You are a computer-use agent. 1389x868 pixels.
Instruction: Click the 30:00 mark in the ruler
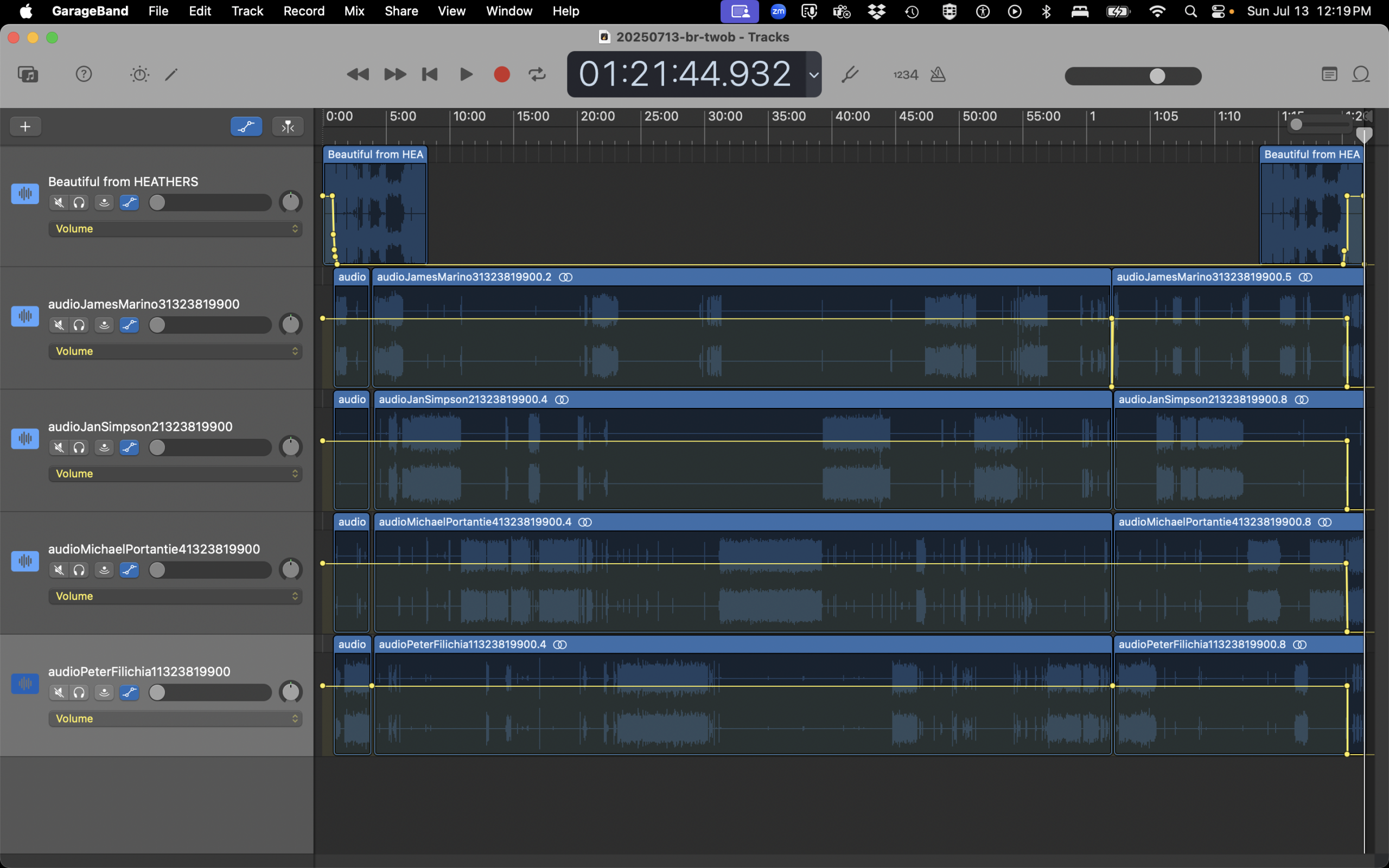point(725,117)
